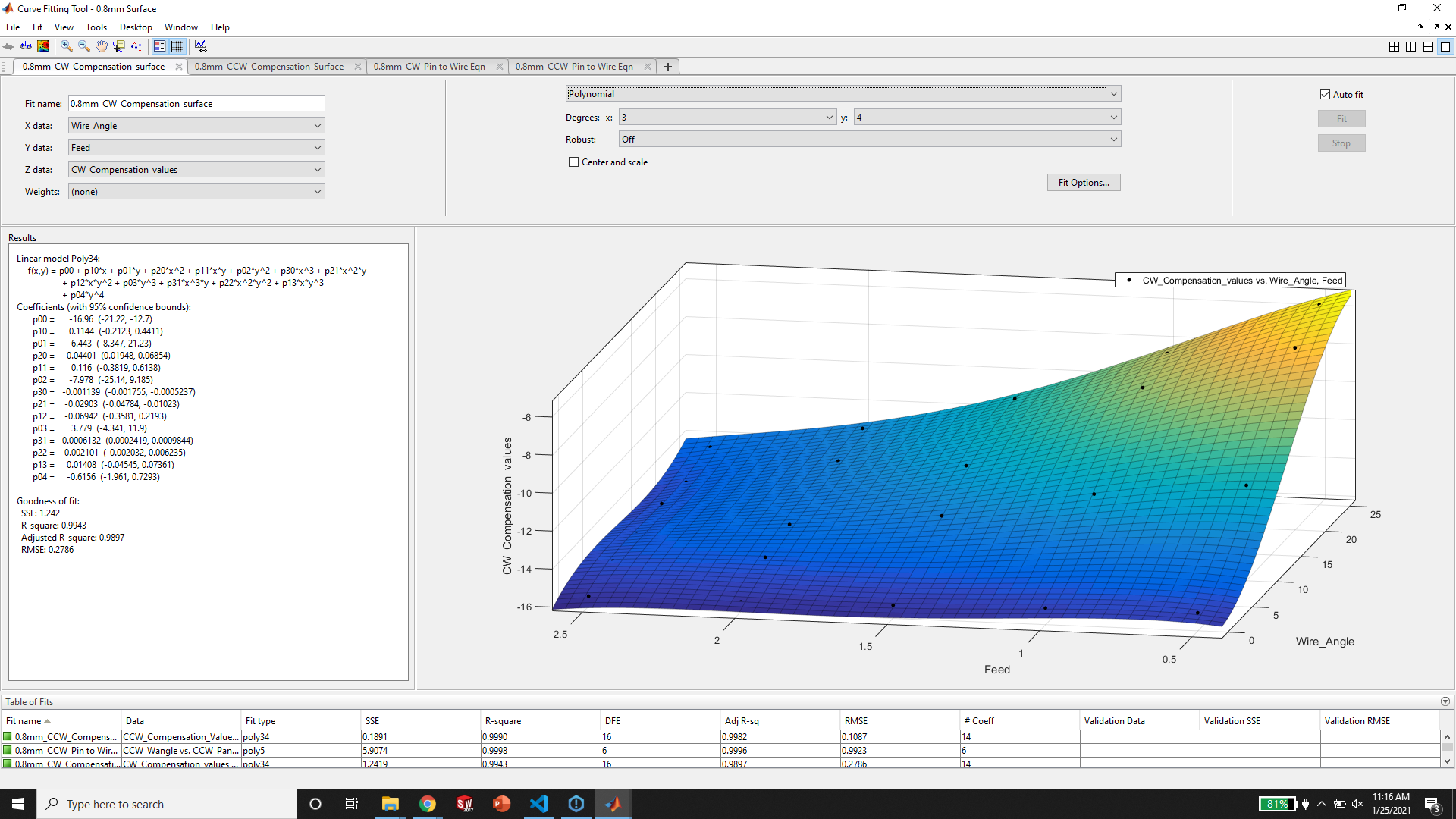Image resolution: width=1456 pixels, height=819 pixels.
Task: Choose the top/bottom tile layout
Action: [1428, 46]
